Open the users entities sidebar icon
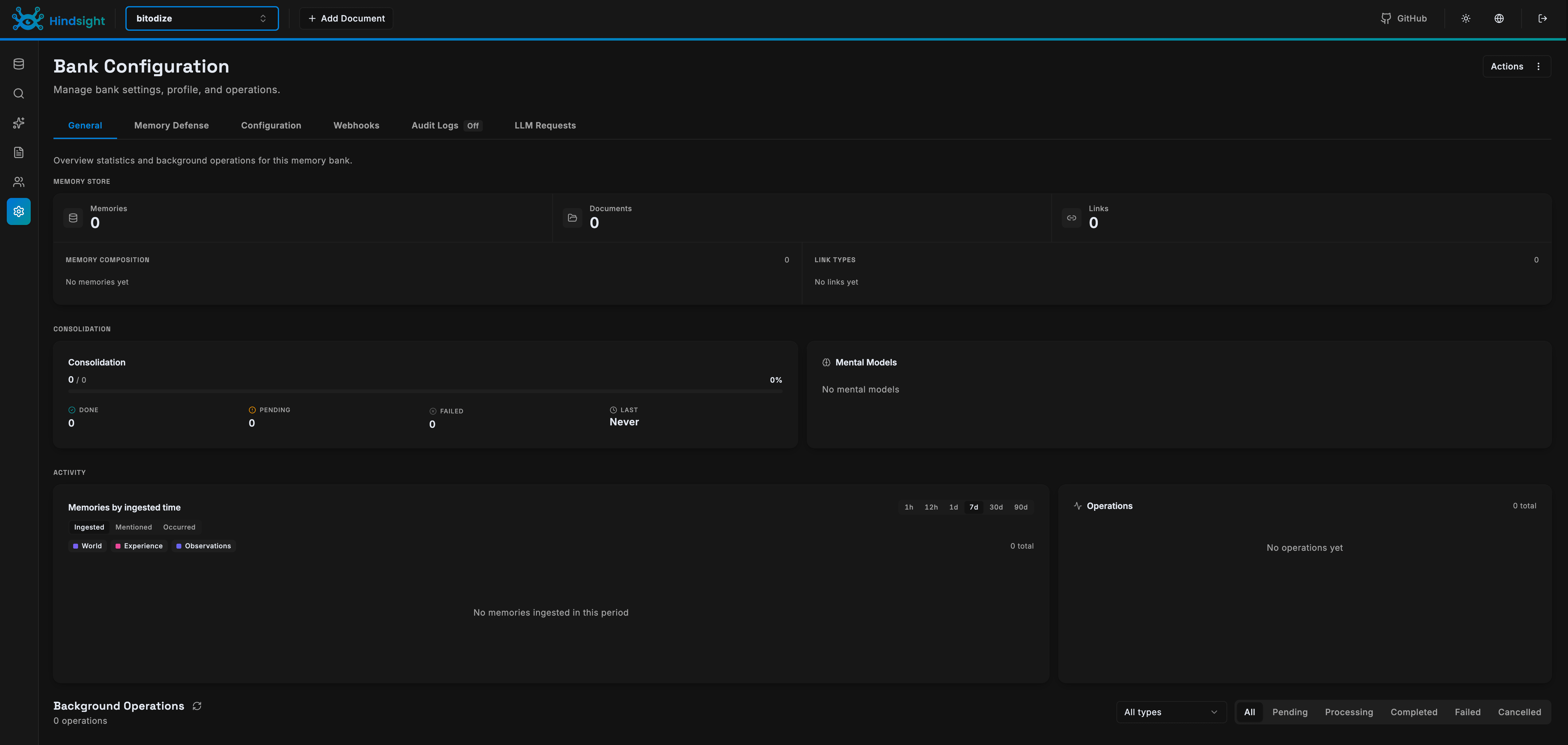 point(19,182)
